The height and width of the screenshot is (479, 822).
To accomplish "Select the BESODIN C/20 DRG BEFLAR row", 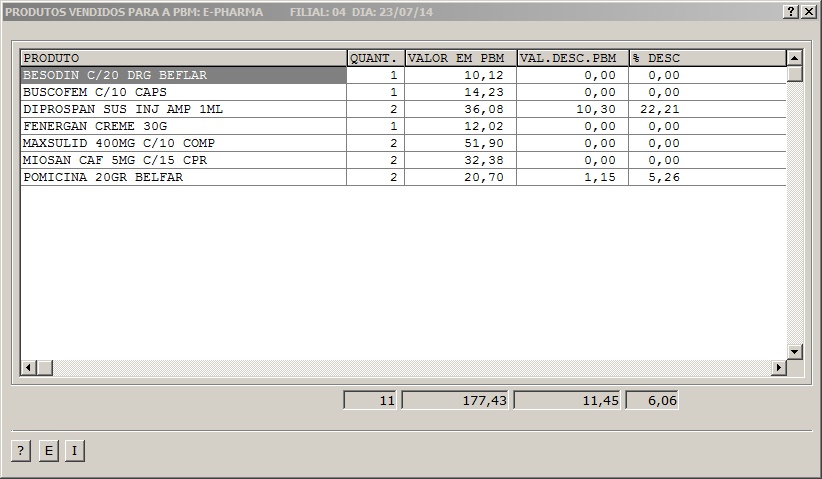I will pos(183,75).
